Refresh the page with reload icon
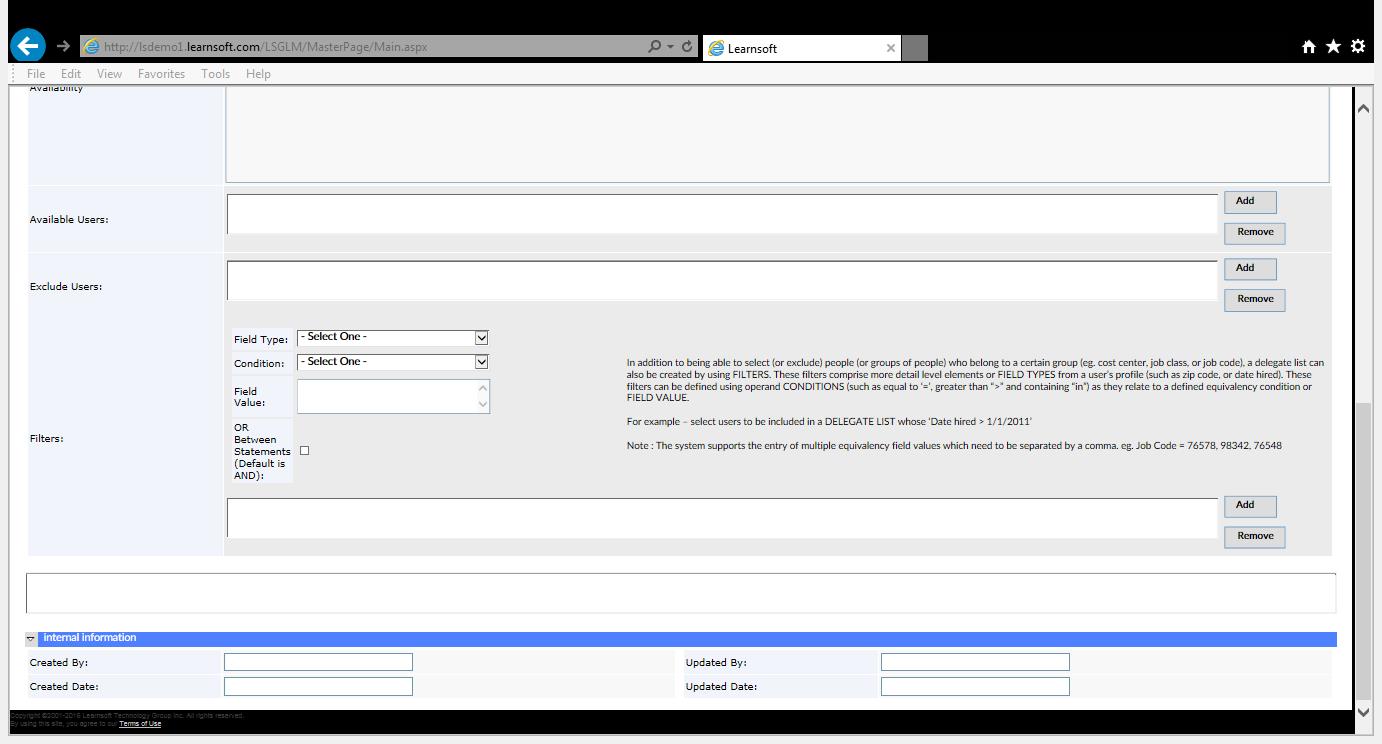The image size is (1382, 744). coord(687,46)
